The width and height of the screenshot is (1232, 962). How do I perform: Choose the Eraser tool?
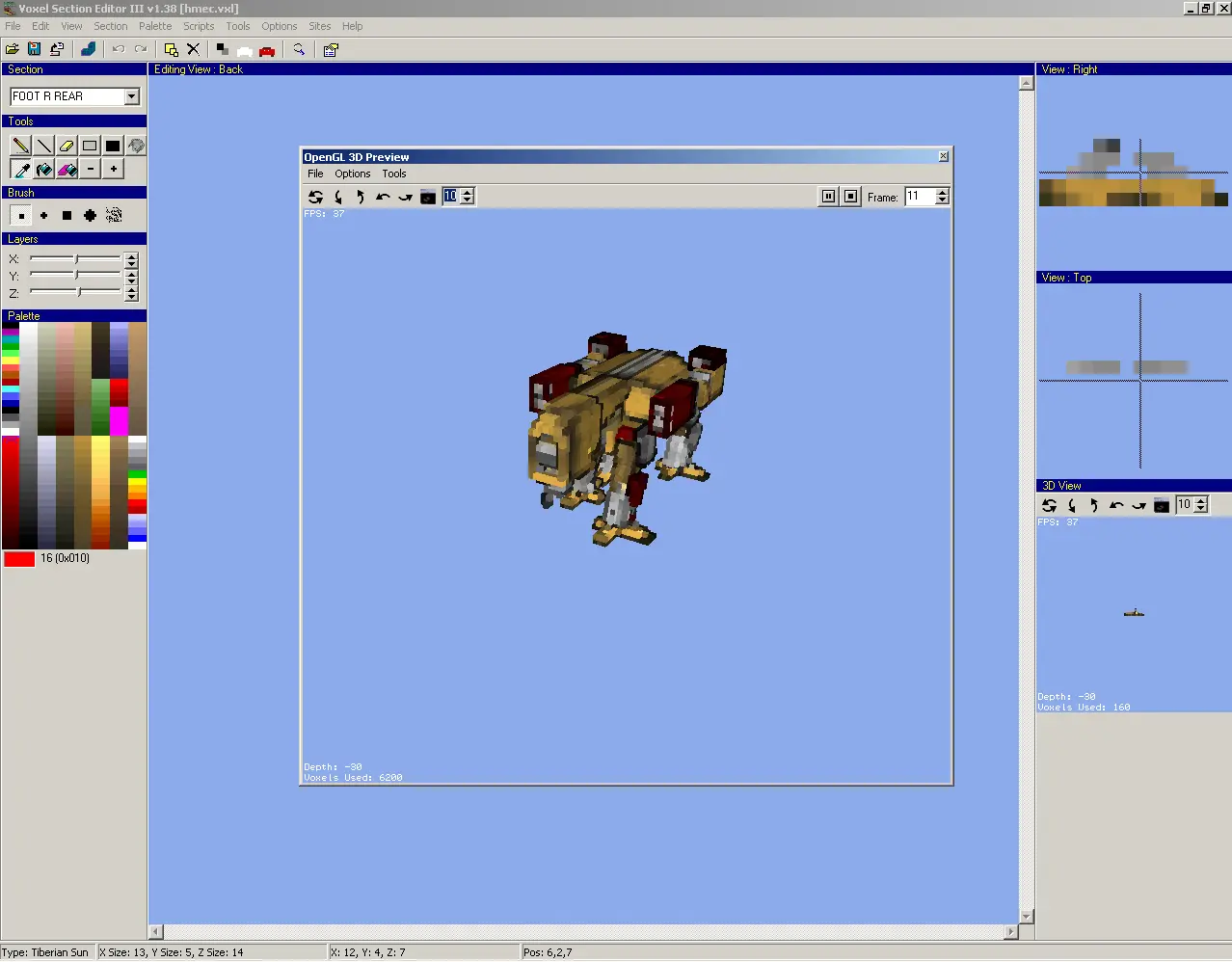tap(67, 146)
